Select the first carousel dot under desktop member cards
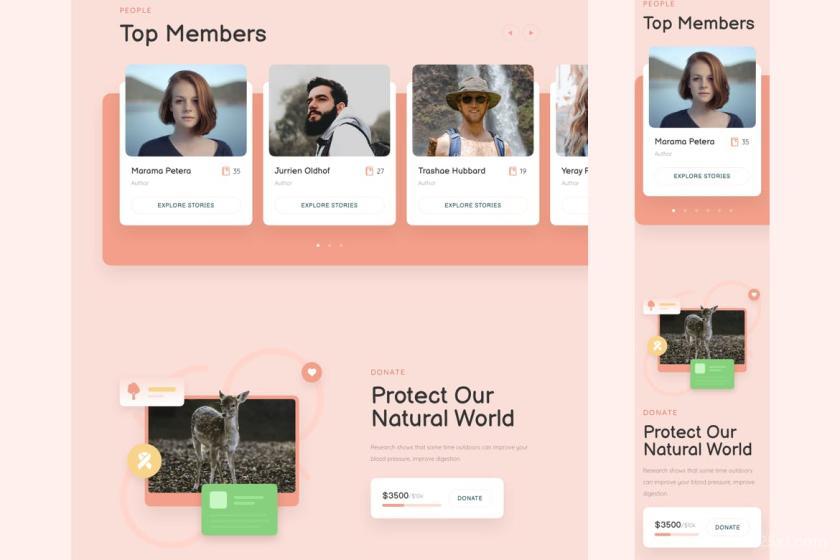The height and width of the screenshot is (560, 840). pyautogui.click(x=318, y=245)
